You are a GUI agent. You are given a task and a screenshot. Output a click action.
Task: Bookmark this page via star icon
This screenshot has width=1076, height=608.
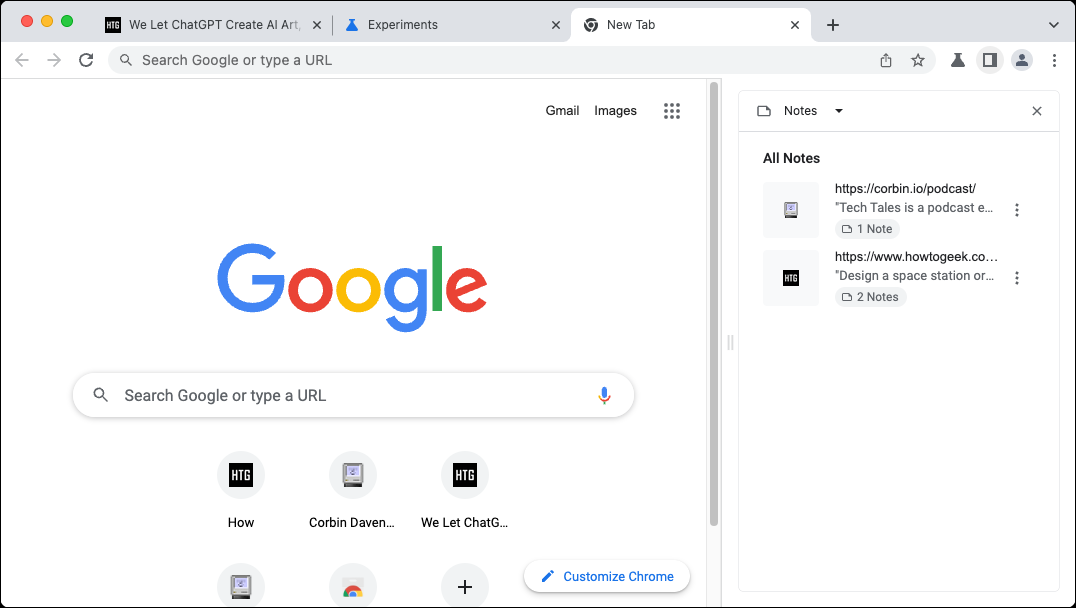918,60
